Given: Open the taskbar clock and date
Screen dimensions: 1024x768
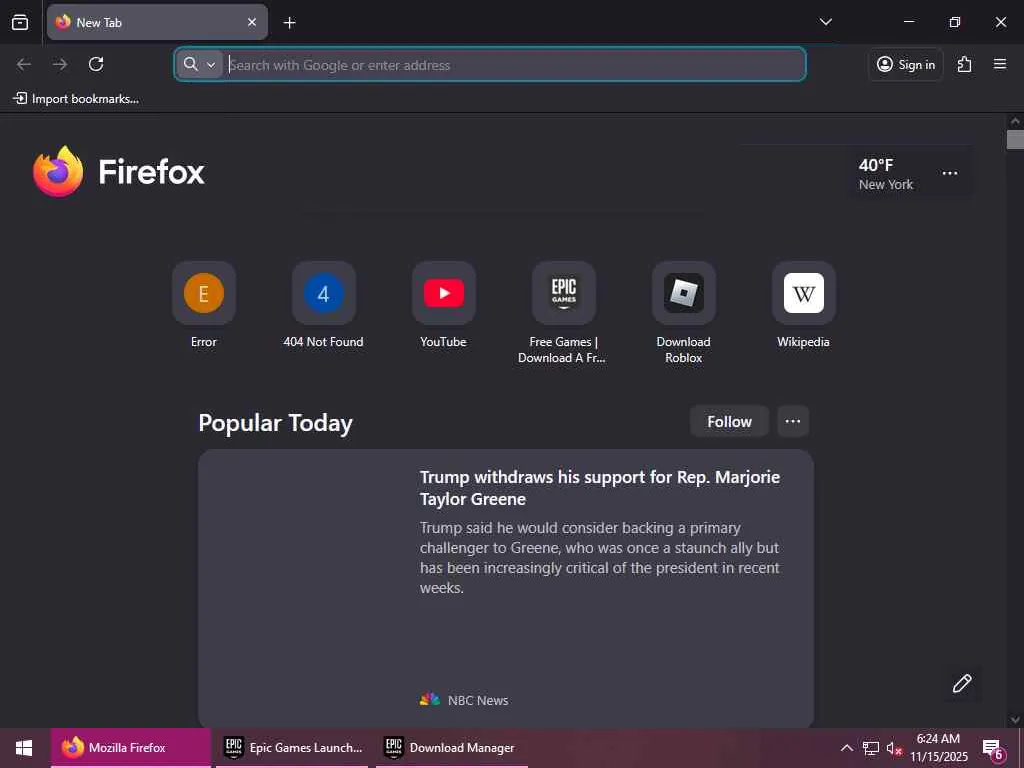Looking at the screenshot, I should (x=938, y=748).
